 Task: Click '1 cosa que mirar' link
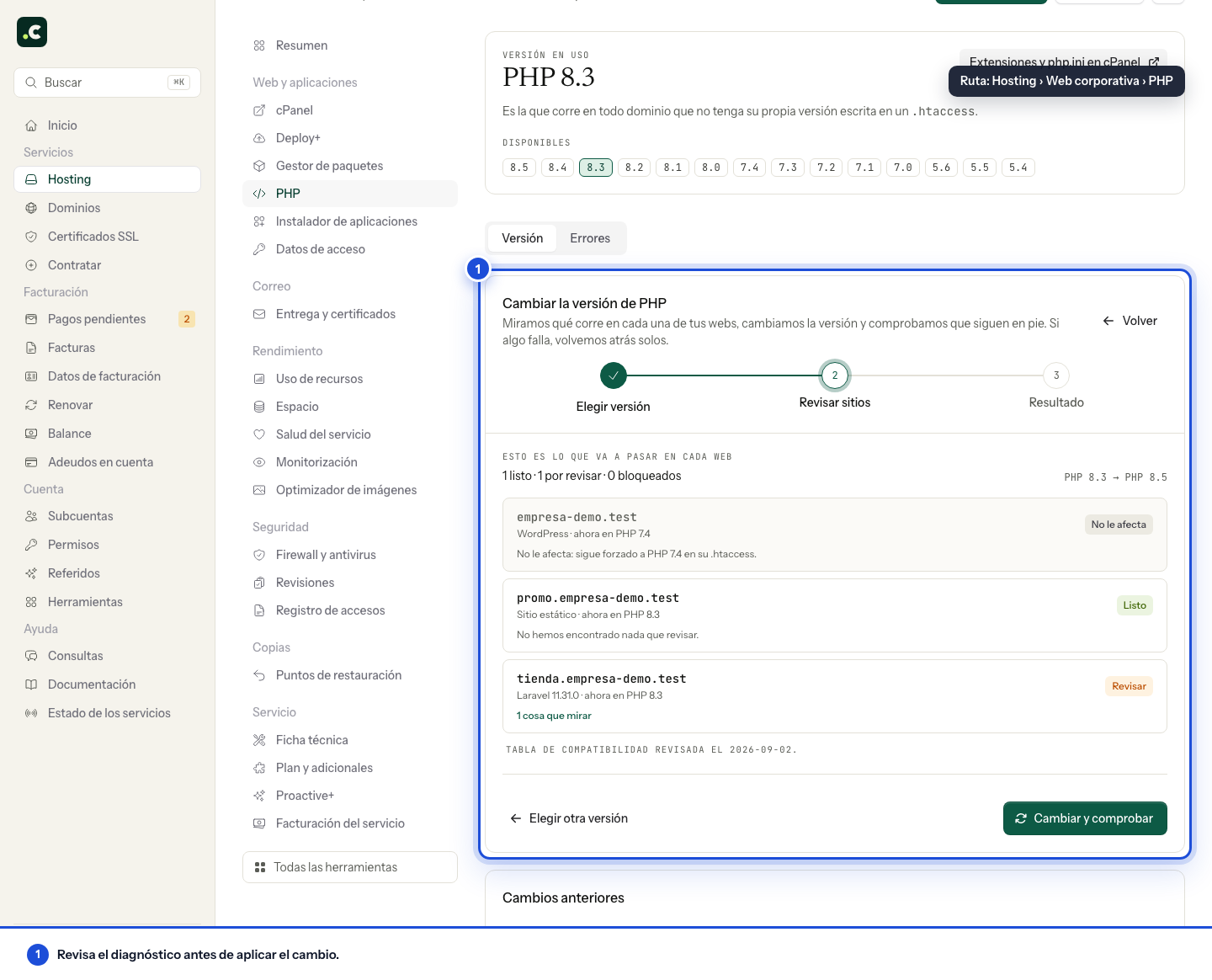(x=554, y=716)
